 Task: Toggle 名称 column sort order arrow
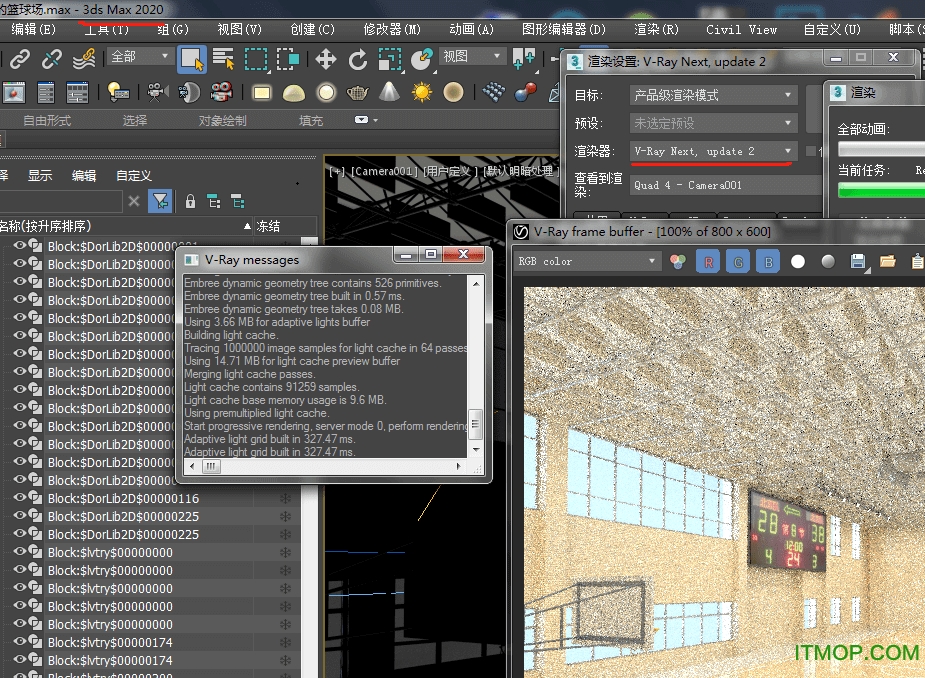(247, 226)
